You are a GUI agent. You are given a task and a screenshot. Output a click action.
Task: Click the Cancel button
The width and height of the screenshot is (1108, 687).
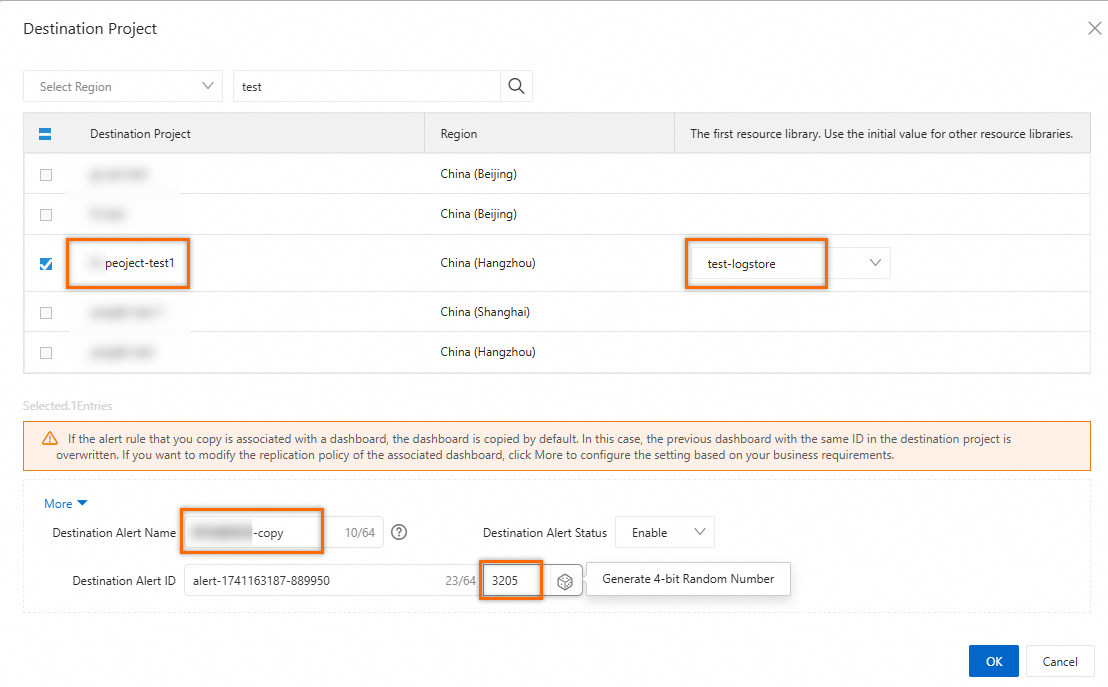(x=1060, y=661)
